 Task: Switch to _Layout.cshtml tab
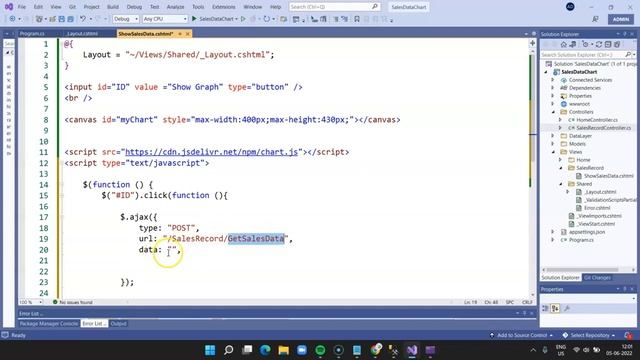(82, 34)
